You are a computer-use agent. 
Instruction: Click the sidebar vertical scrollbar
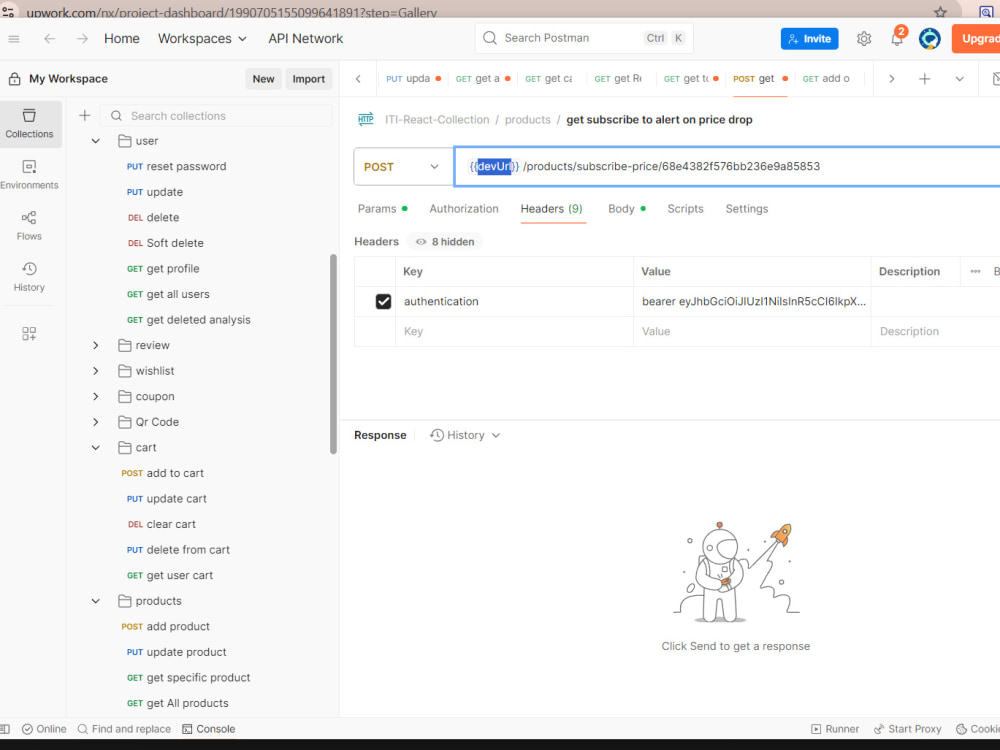333,354
